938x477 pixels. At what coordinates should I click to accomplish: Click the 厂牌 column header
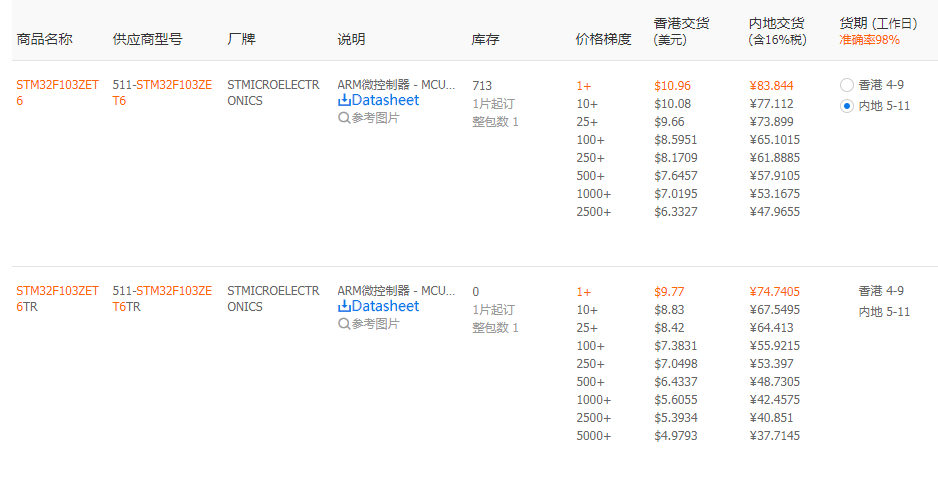(x=241, y=40)
